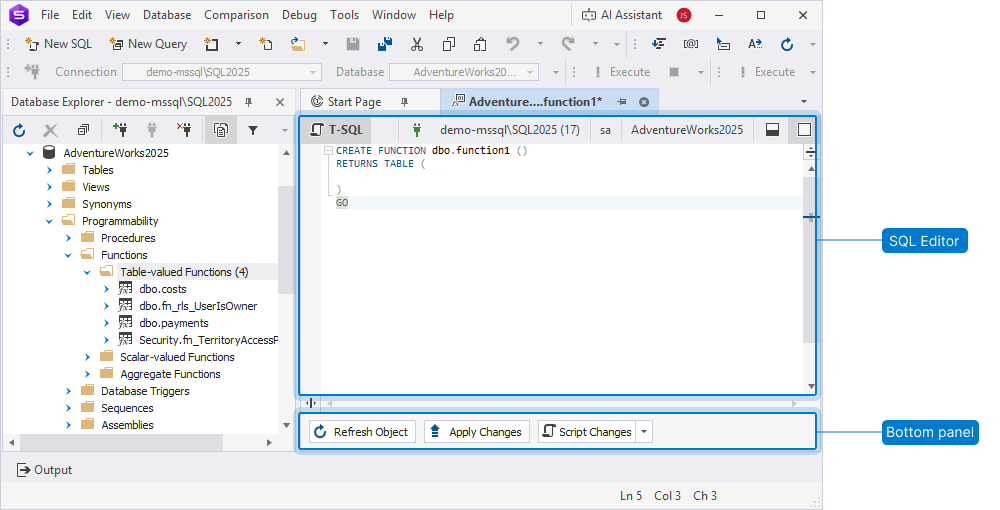The image size is (1000, 510).
Task: Click the collapse all icon in Database Explorer
Action: coord(83,131)
